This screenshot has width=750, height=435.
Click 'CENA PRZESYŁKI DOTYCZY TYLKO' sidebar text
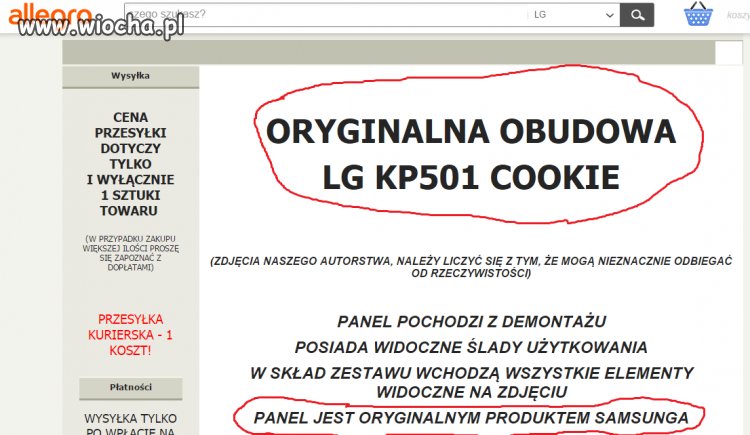pos(130,141)
